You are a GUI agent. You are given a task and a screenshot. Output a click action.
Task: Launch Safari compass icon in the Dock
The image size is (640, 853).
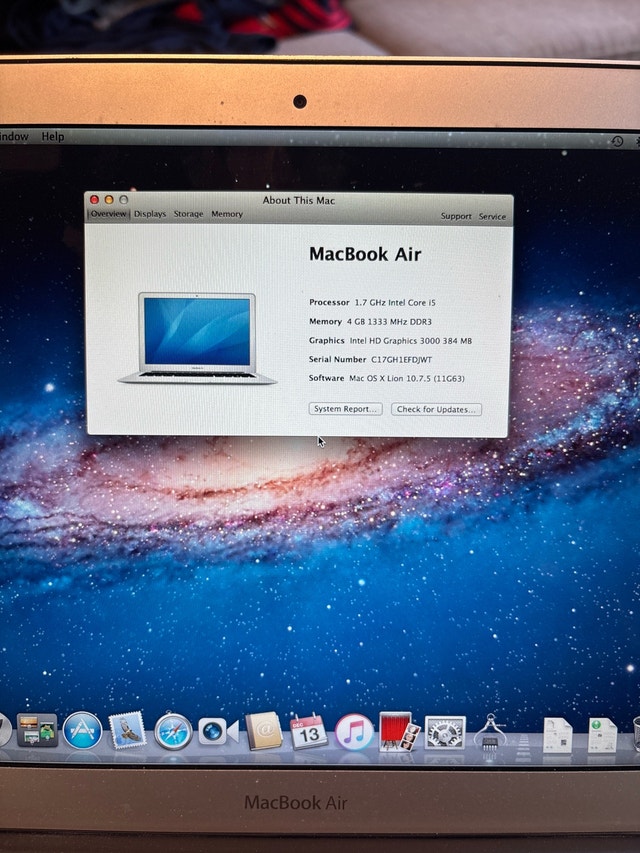[x=173, y=731]
